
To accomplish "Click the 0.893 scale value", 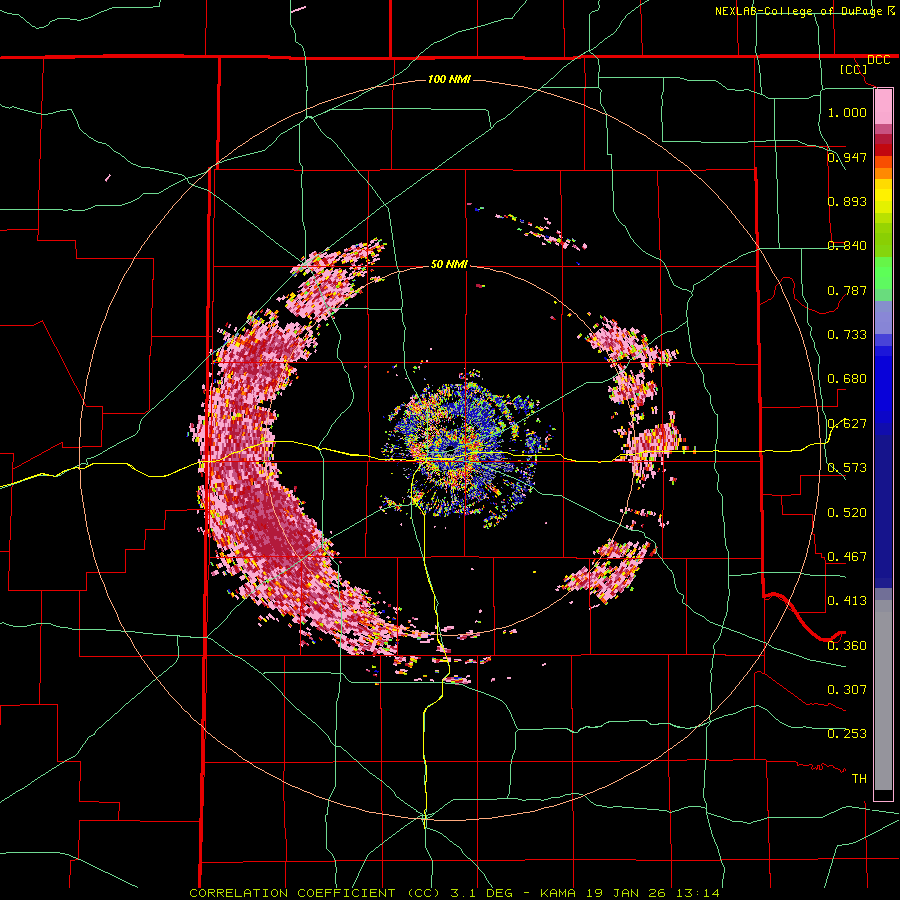I will pos(847,201).
